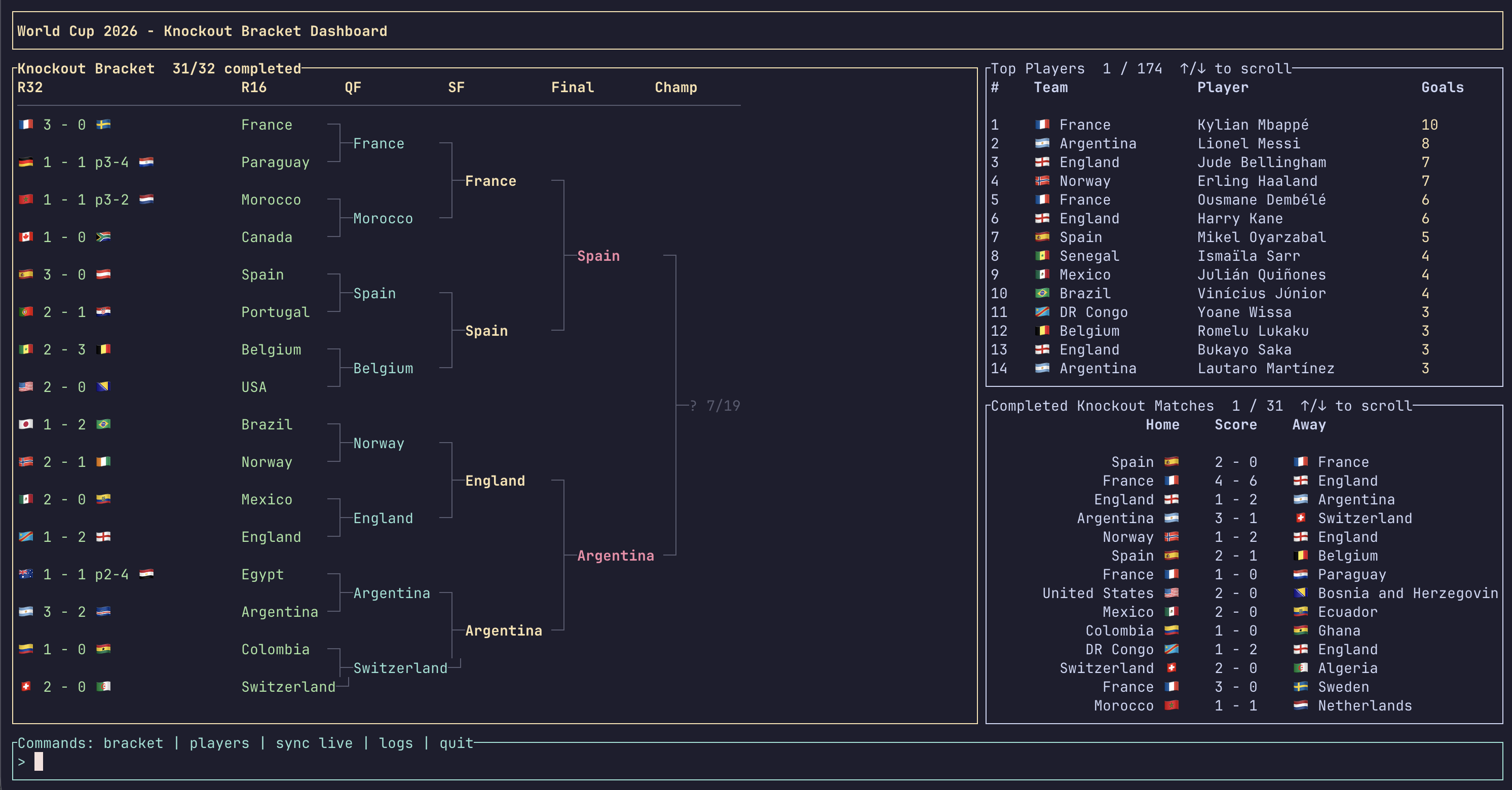
Task: Click England in the SF column
Action: [495, 481]
